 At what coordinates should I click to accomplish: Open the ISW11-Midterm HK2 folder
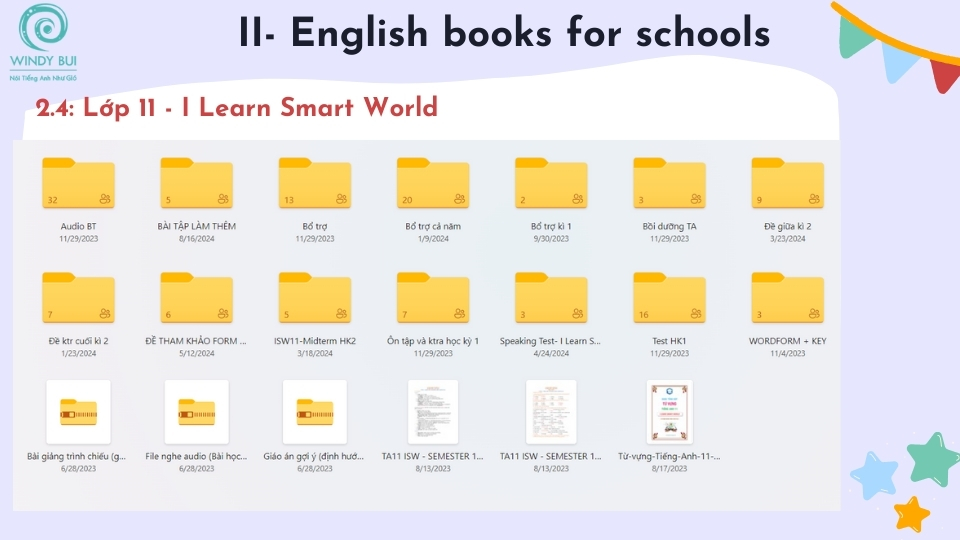click(314, 299)
